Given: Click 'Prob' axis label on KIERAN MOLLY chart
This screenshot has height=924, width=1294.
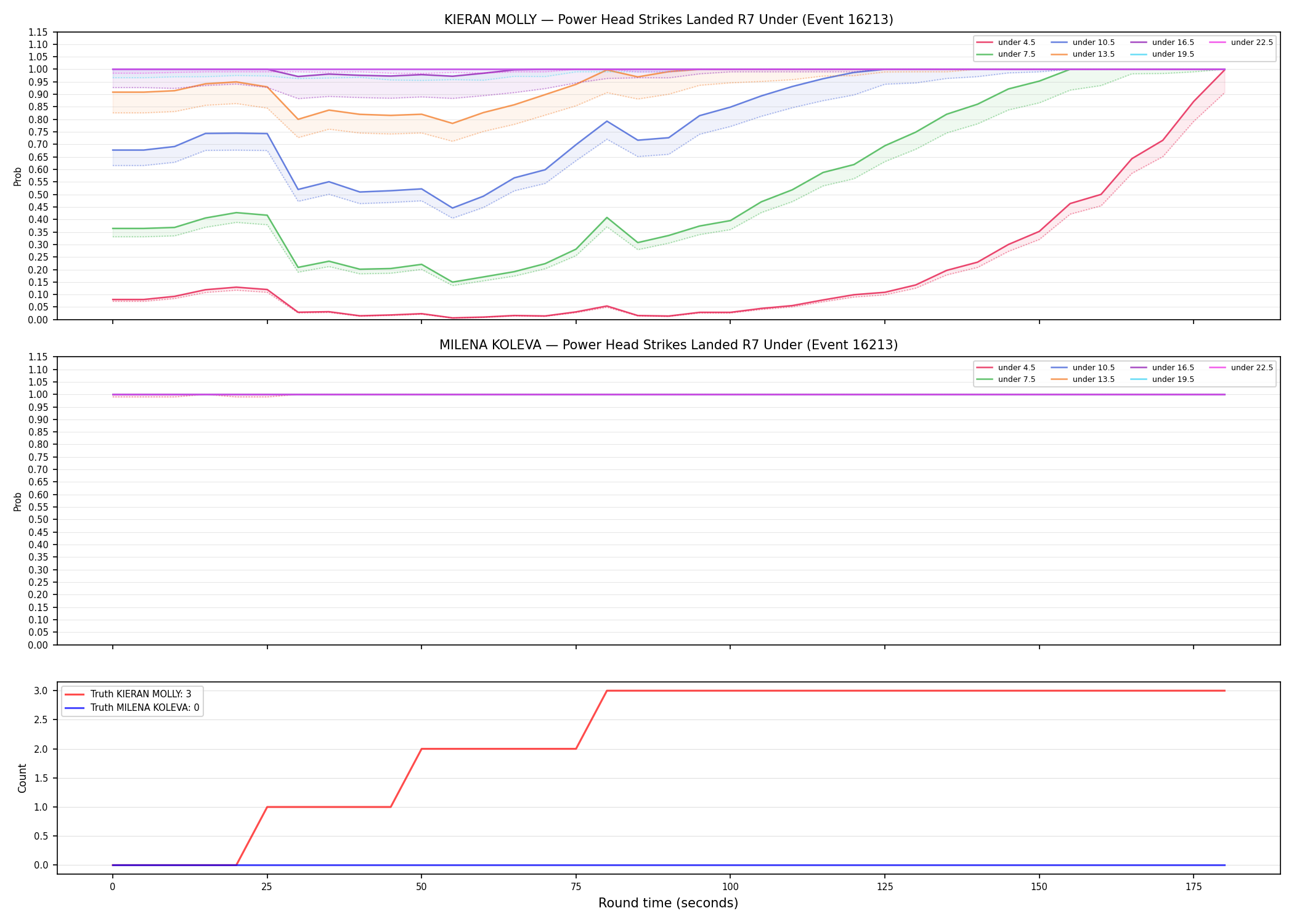Looking at the screenshot, I should coord(18,176).
